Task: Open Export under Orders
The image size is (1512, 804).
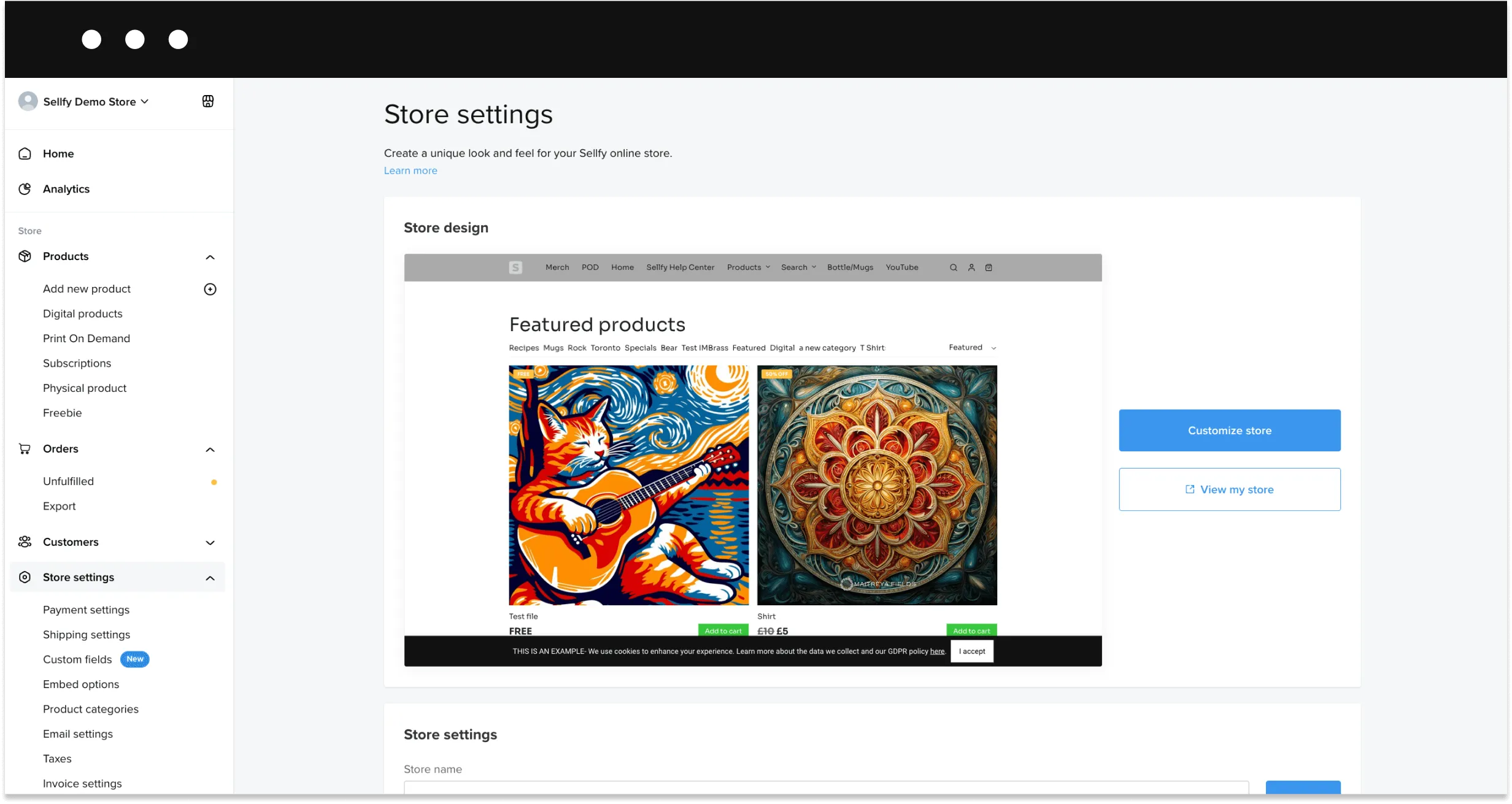Action: 59,506
